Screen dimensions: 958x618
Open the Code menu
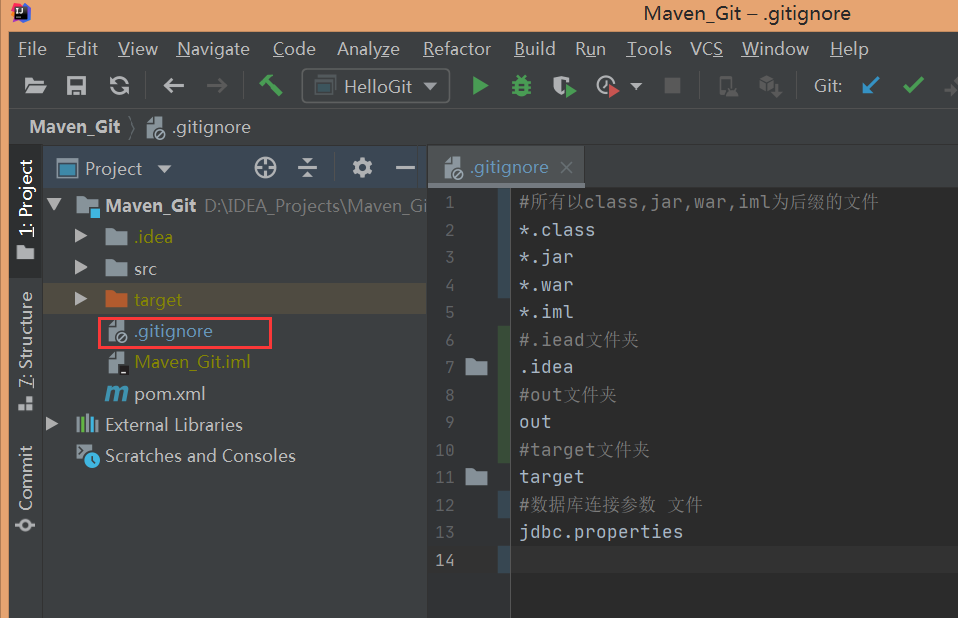point(294,49)
